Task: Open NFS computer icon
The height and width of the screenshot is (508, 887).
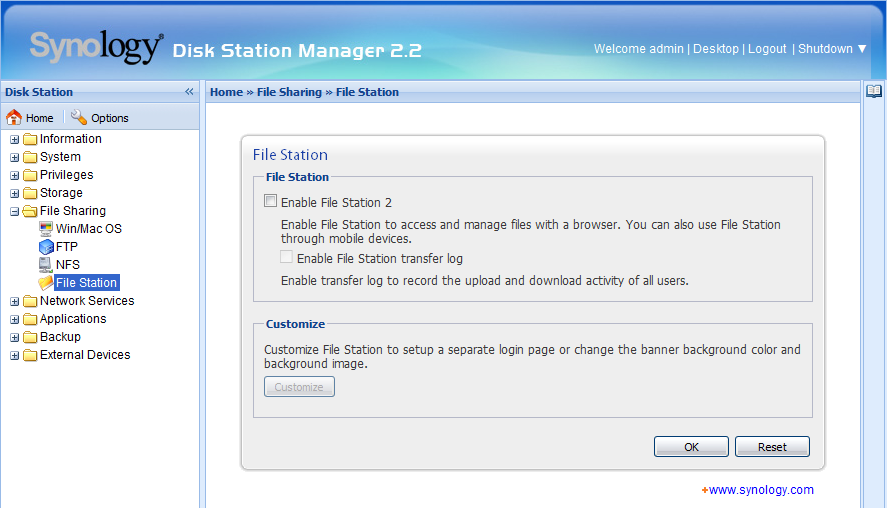Action: click(x=46, y=265)
